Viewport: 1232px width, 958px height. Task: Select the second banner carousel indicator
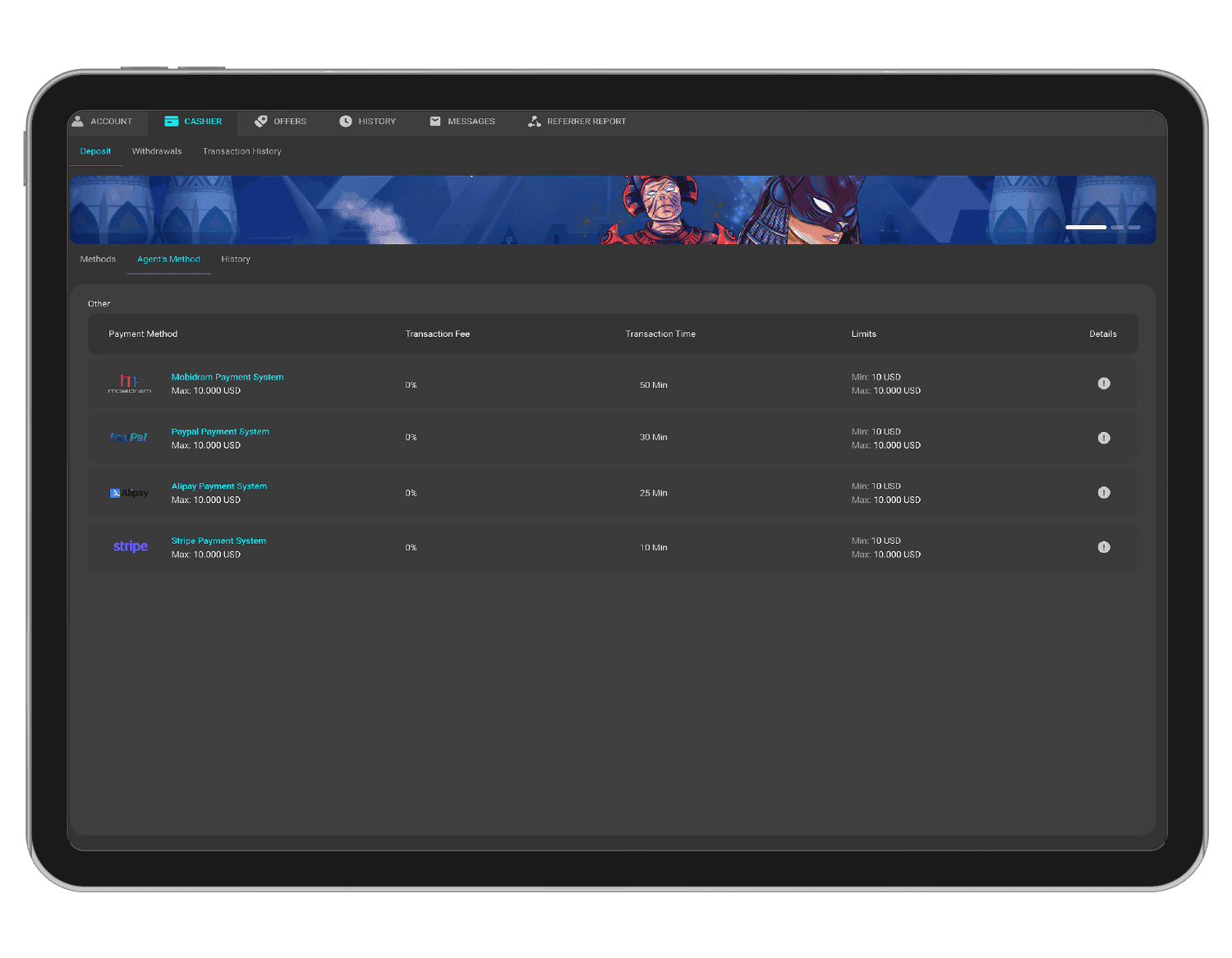1117,227
